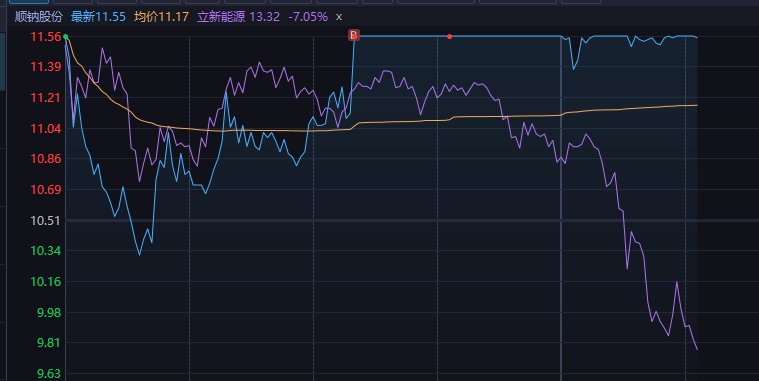759x381 pixels.
Task: Select the 顺钠股份 stock name label
Action: (39, 17)
